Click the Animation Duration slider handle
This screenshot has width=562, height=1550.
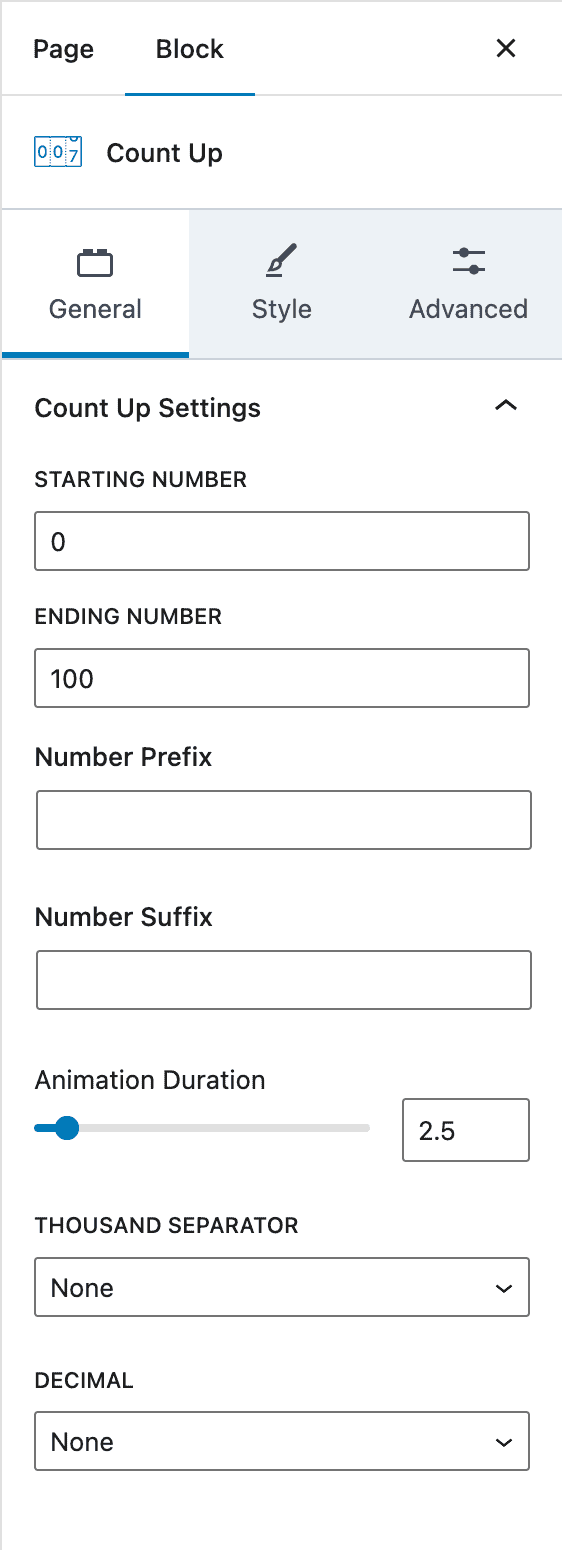point(66,1128)
